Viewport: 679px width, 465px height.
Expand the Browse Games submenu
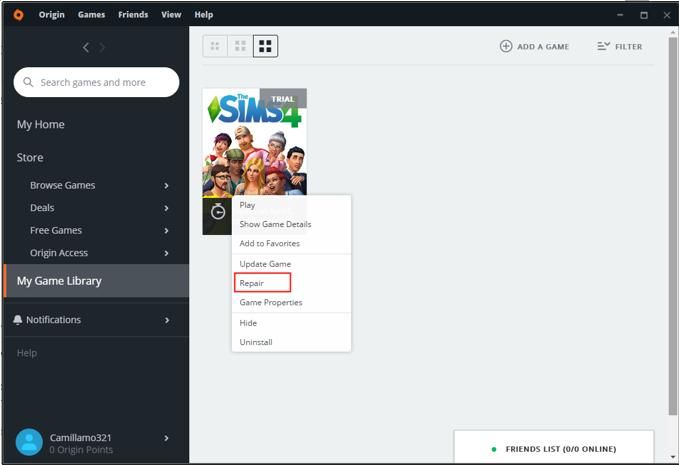click(x=167, y=186)
